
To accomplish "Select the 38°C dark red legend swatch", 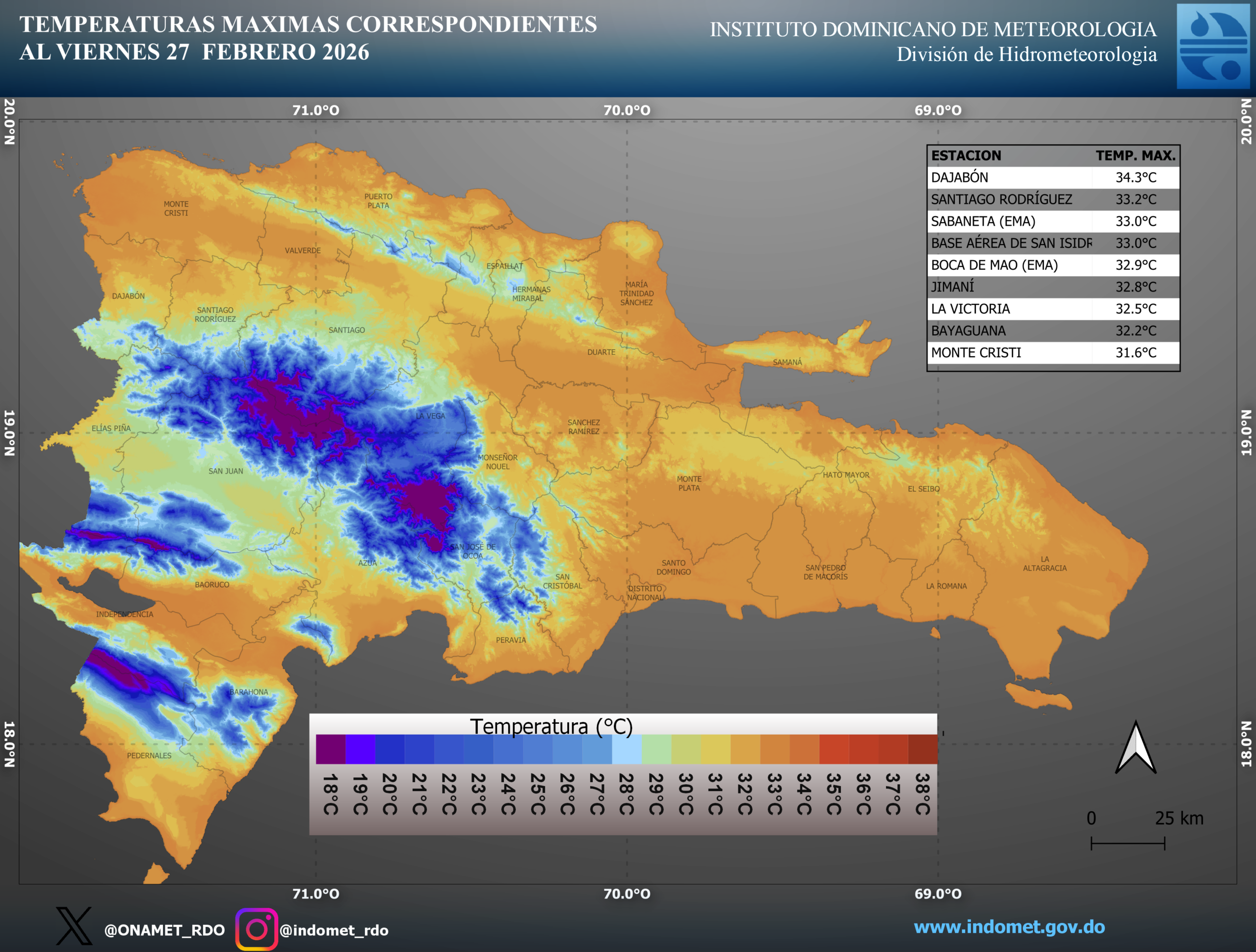I will (x=923, y=749).
